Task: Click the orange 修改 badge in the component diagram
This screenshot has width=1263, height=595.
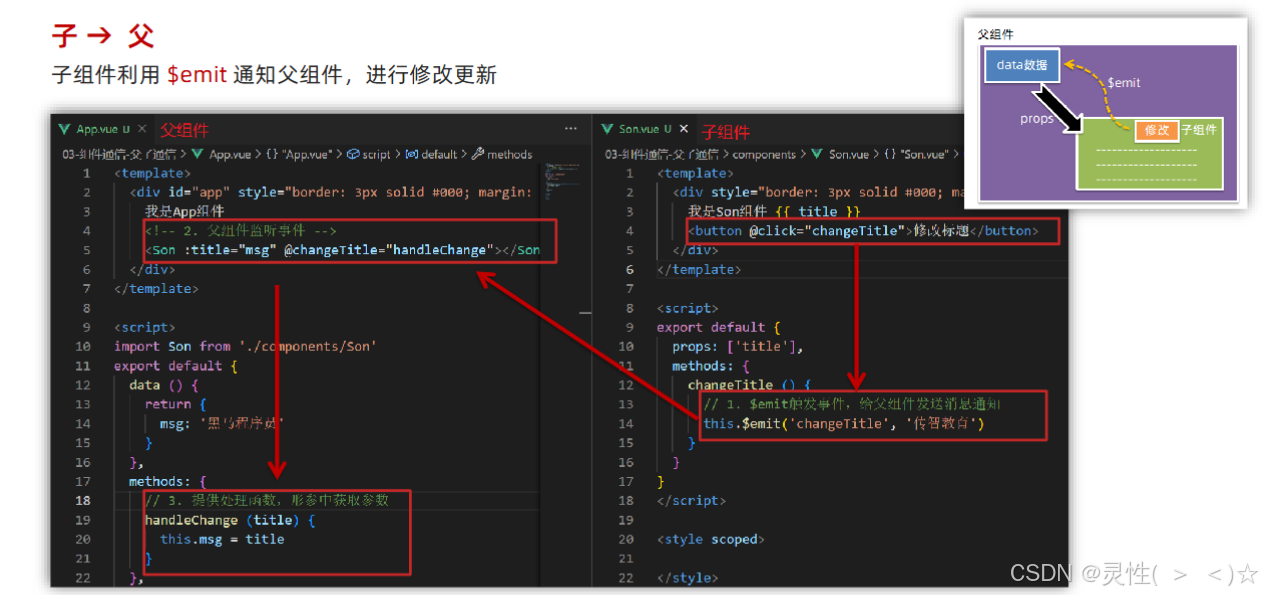Action: point(1158,130)
